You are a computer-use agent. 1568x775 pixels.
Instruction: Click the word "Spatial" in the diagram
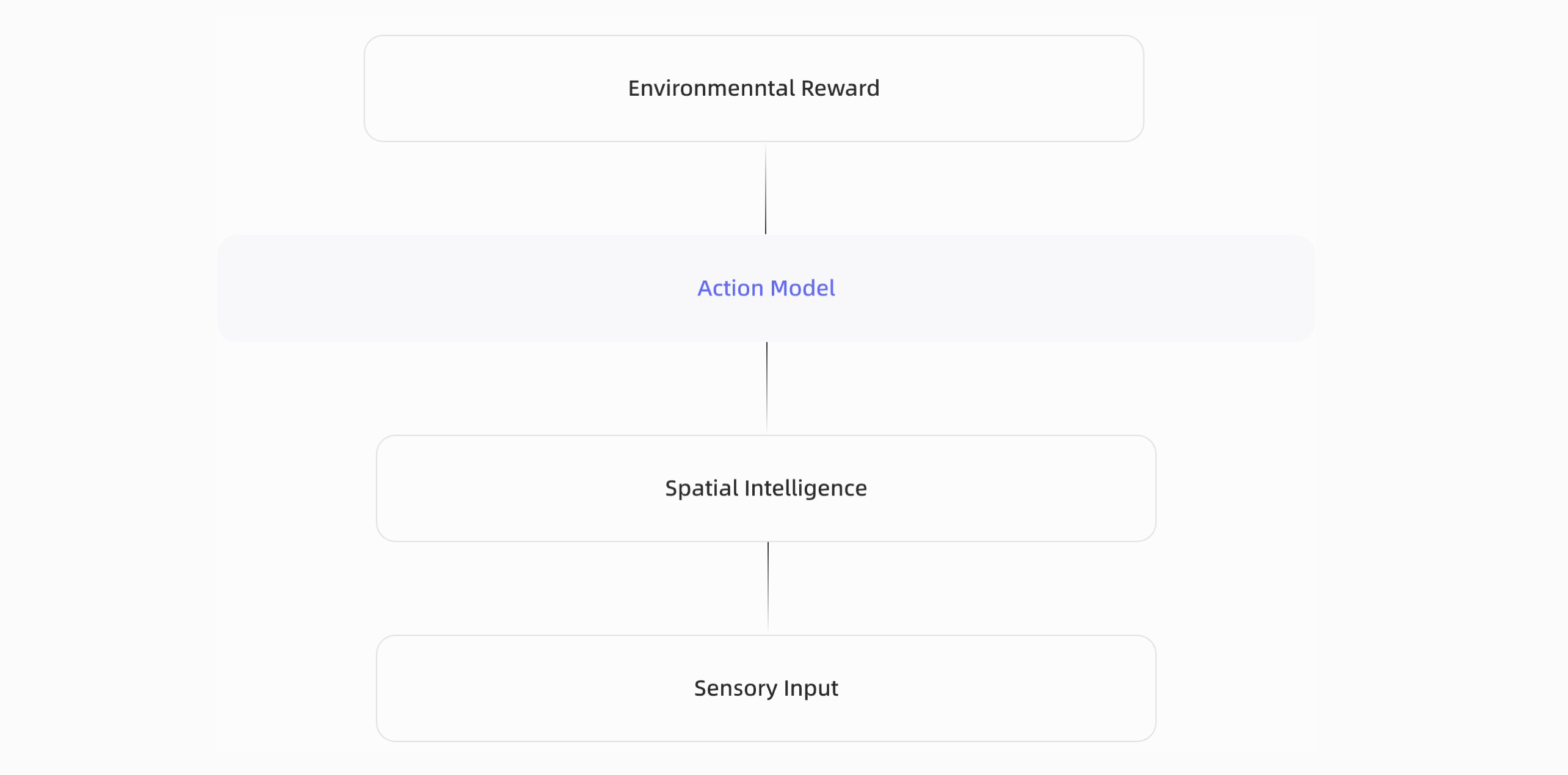(x=702, y=488)
